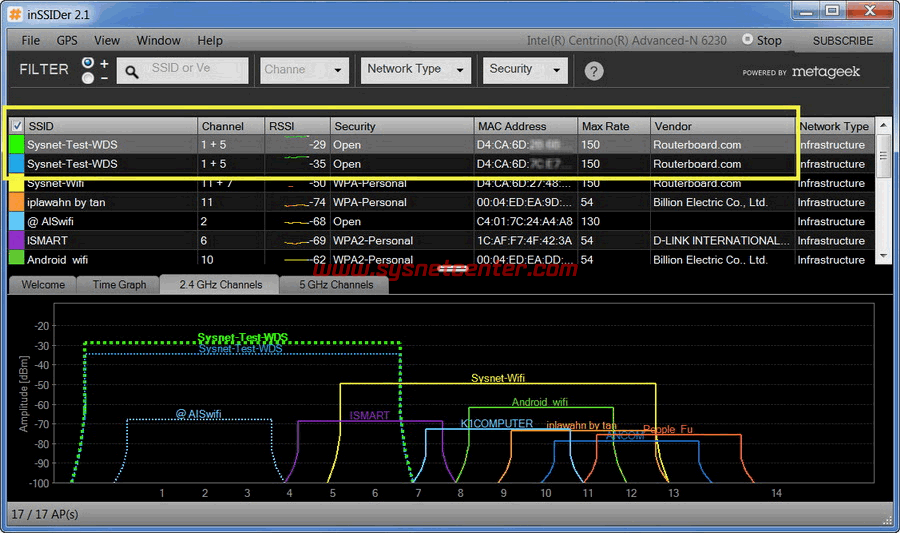This screenshot has height=533, width=900.
Task: Open the Security filter dropdown
Action: (526, 70)
